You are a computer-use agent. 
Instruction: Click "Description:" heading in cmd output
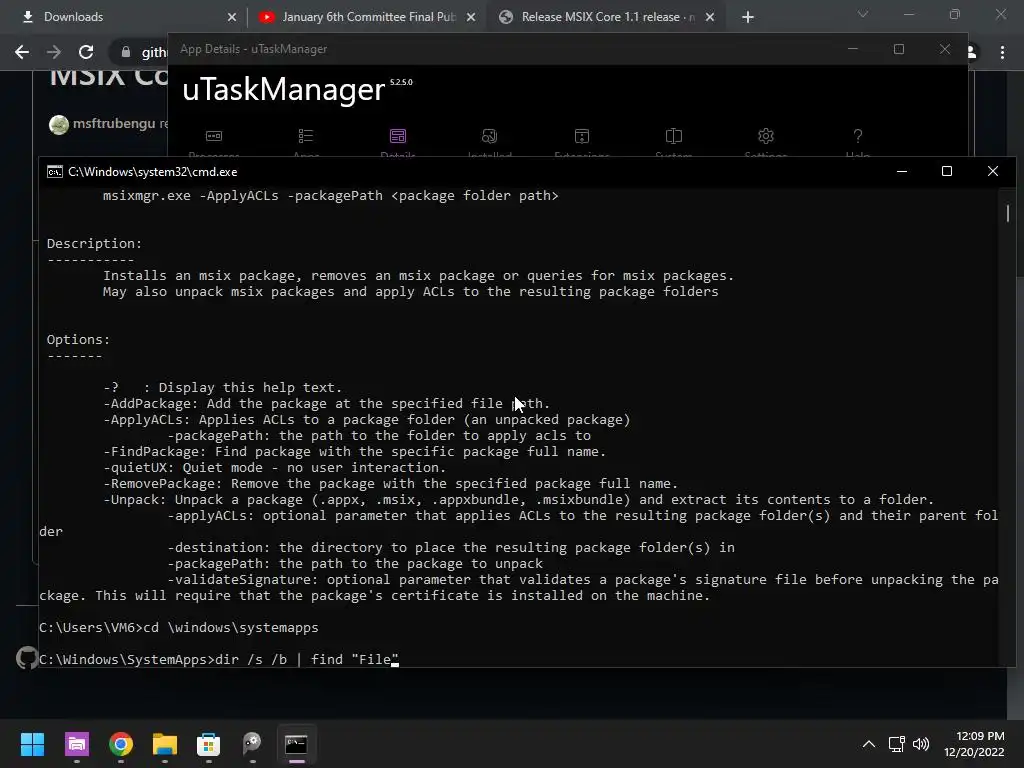pos(94,244)
